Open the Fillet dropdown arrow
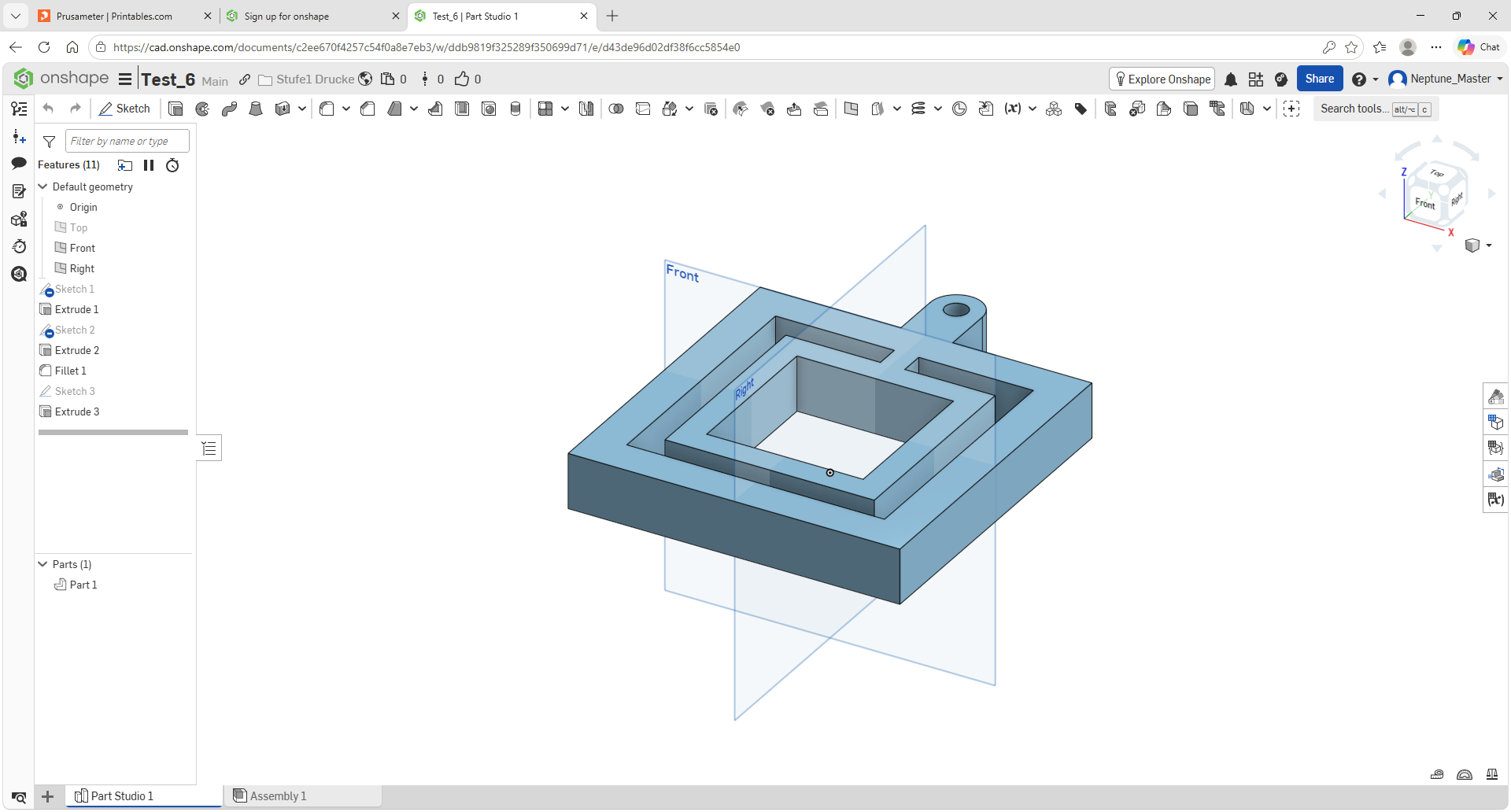 [346, 109]
